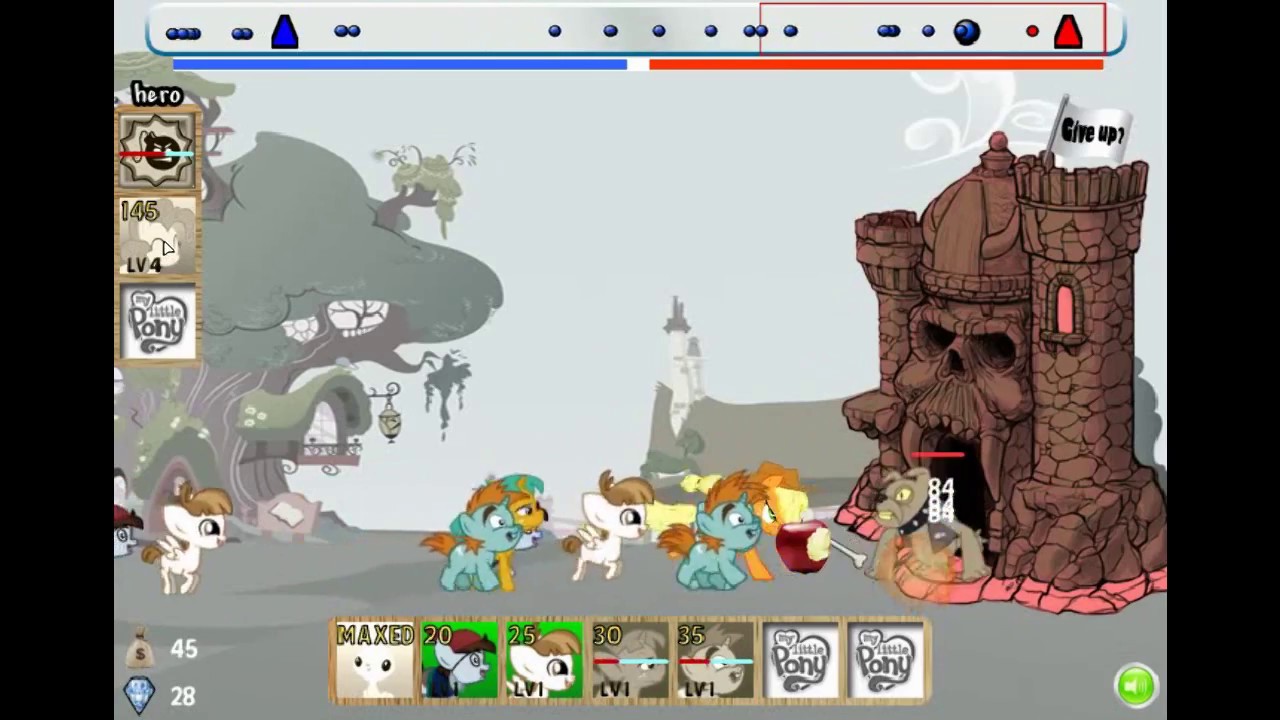Click the red enemy health bar

[x=876, y=64]
